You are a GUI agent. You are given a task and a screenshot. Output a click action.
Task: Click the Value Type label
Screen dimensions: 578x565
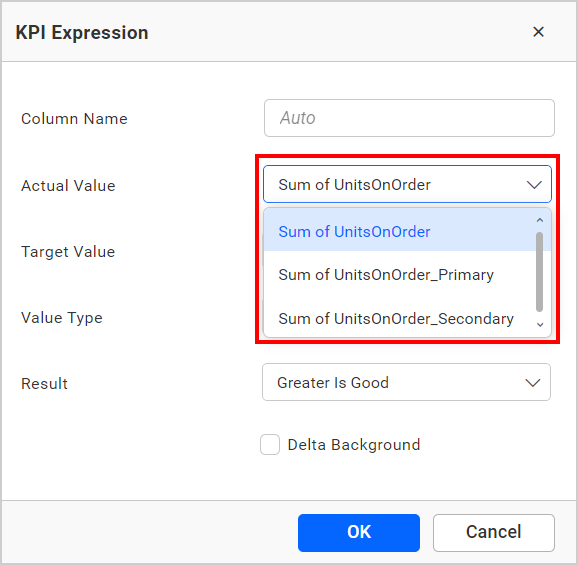click(x=62, y=318)
